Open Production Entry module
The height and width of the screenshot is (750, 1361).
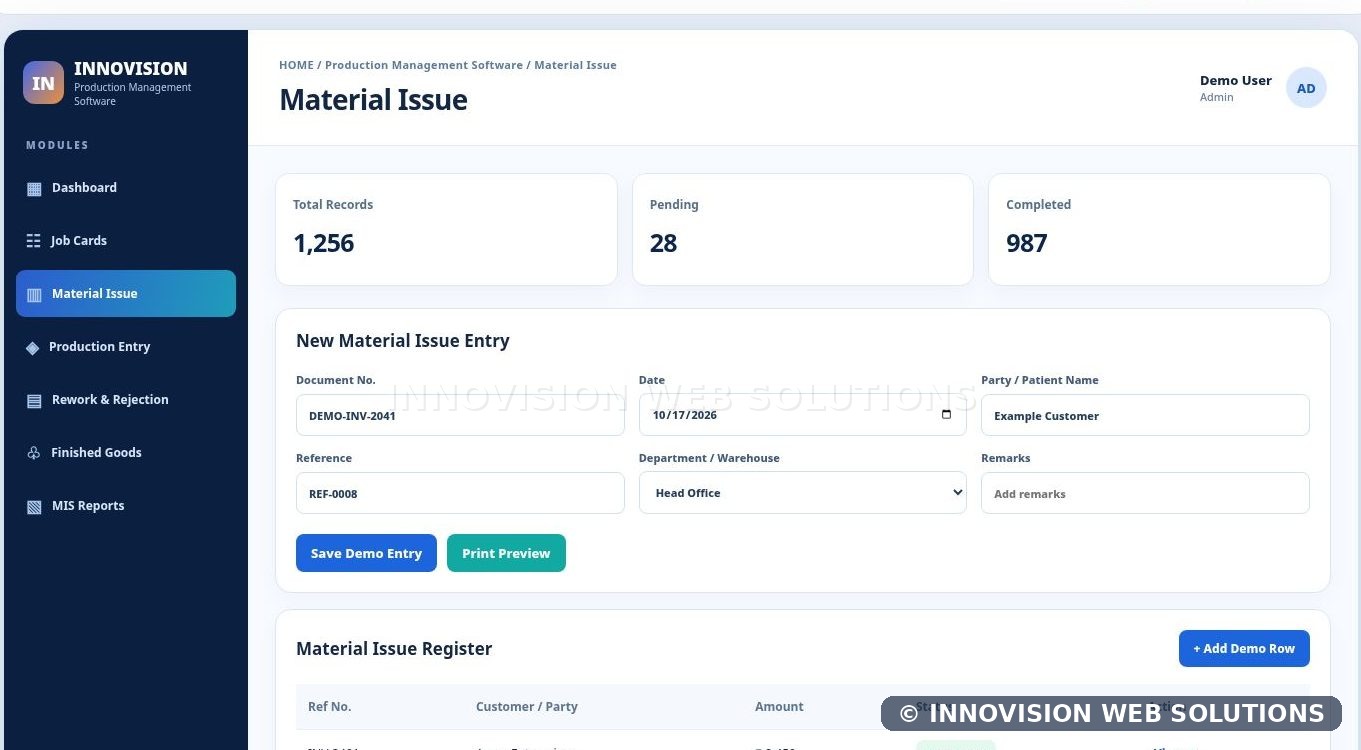point(126,347)
